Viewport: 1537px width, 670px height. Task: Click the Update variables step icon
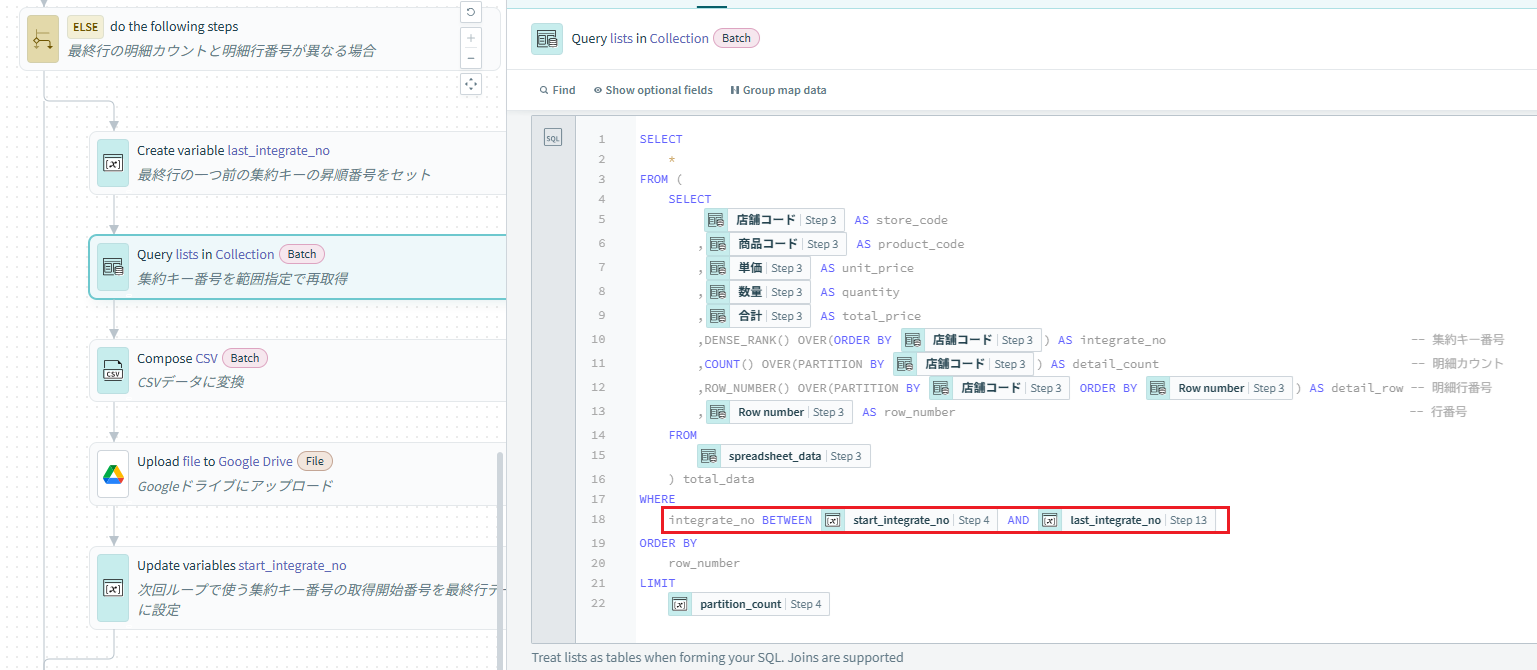pos(113,588)
